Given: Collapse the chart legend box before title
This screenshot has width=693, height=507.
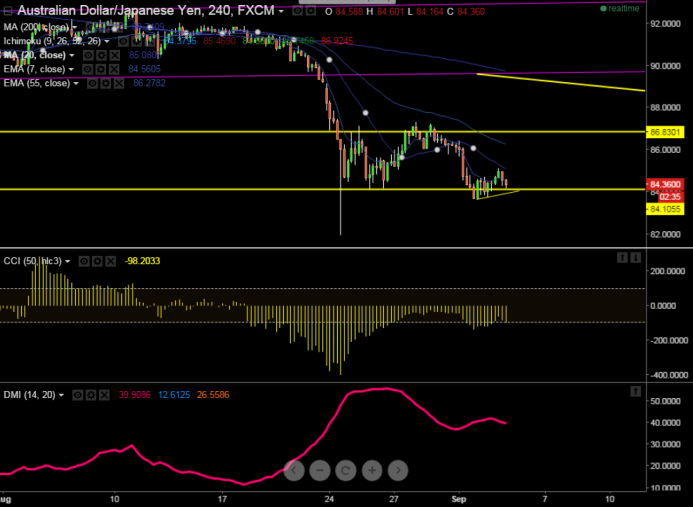Looking at the screenshot, I should click(7, 11).
